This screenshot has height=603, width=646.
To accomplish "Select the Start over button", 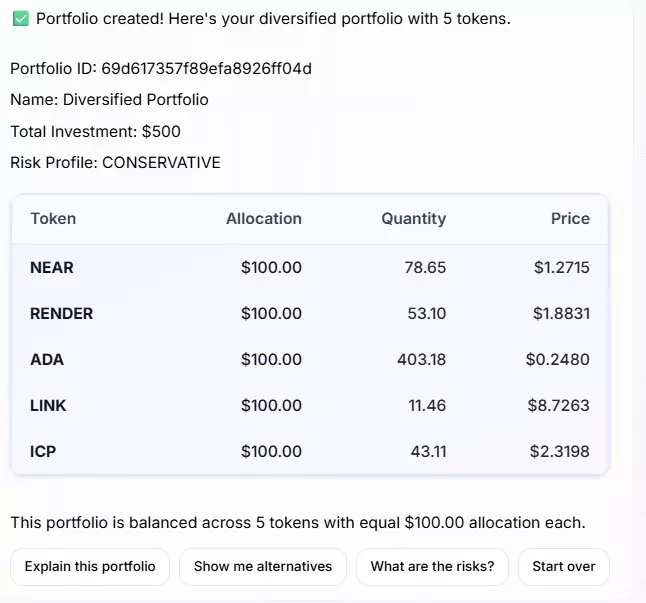I will click(564, 567).
